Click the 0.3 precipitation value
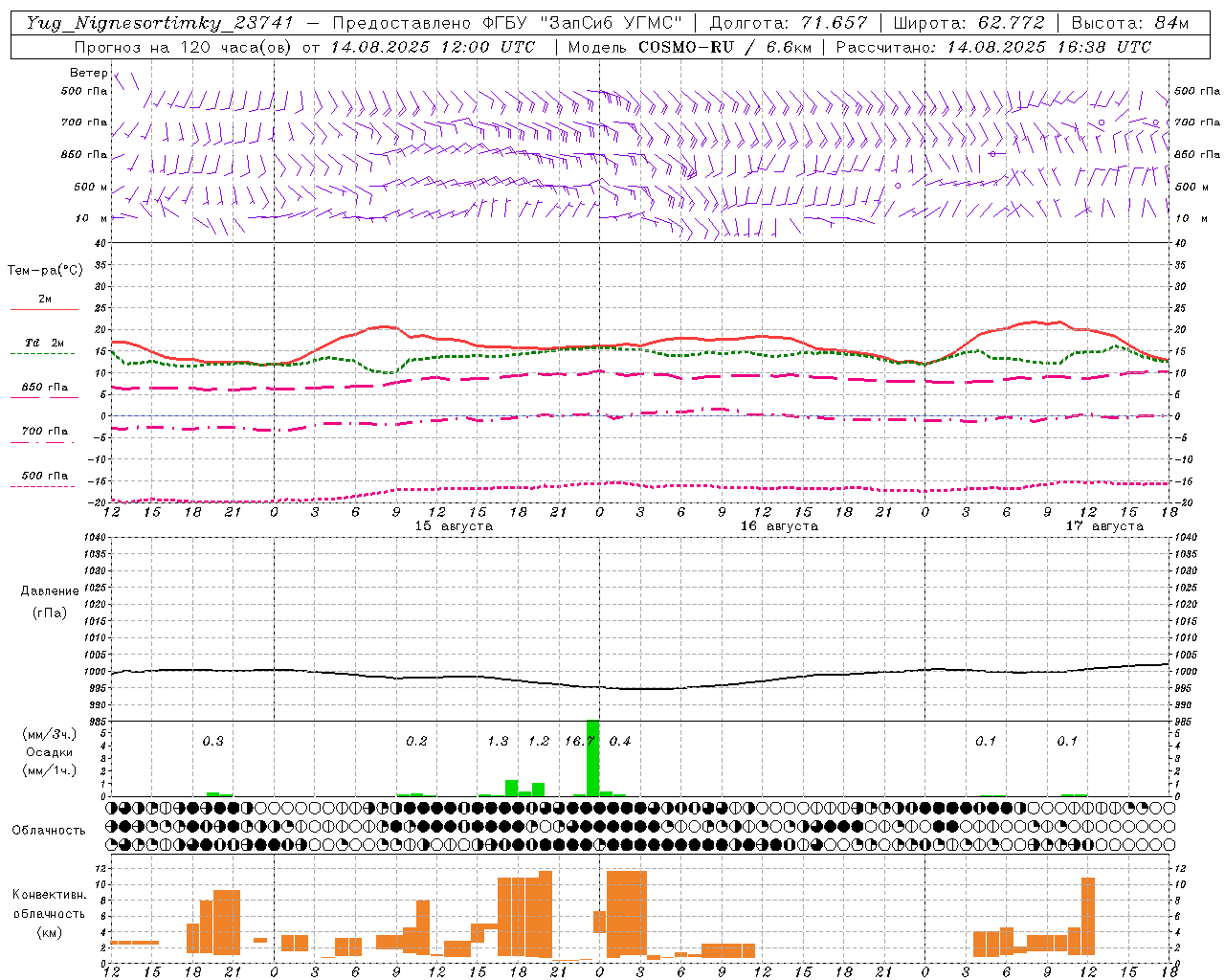 point(212,742)
